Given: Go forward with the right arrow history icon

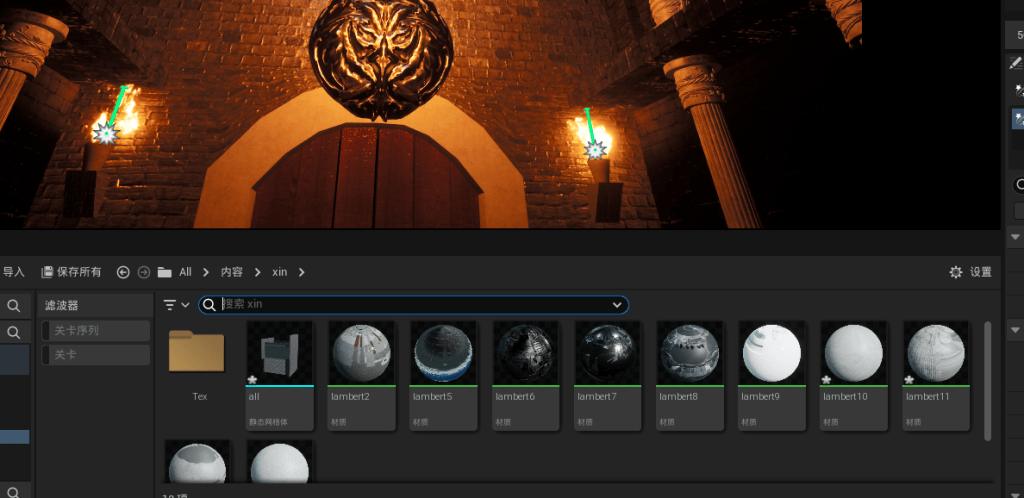Looking at the screenshot, I should pyautogui.click(x=144, y=272).
